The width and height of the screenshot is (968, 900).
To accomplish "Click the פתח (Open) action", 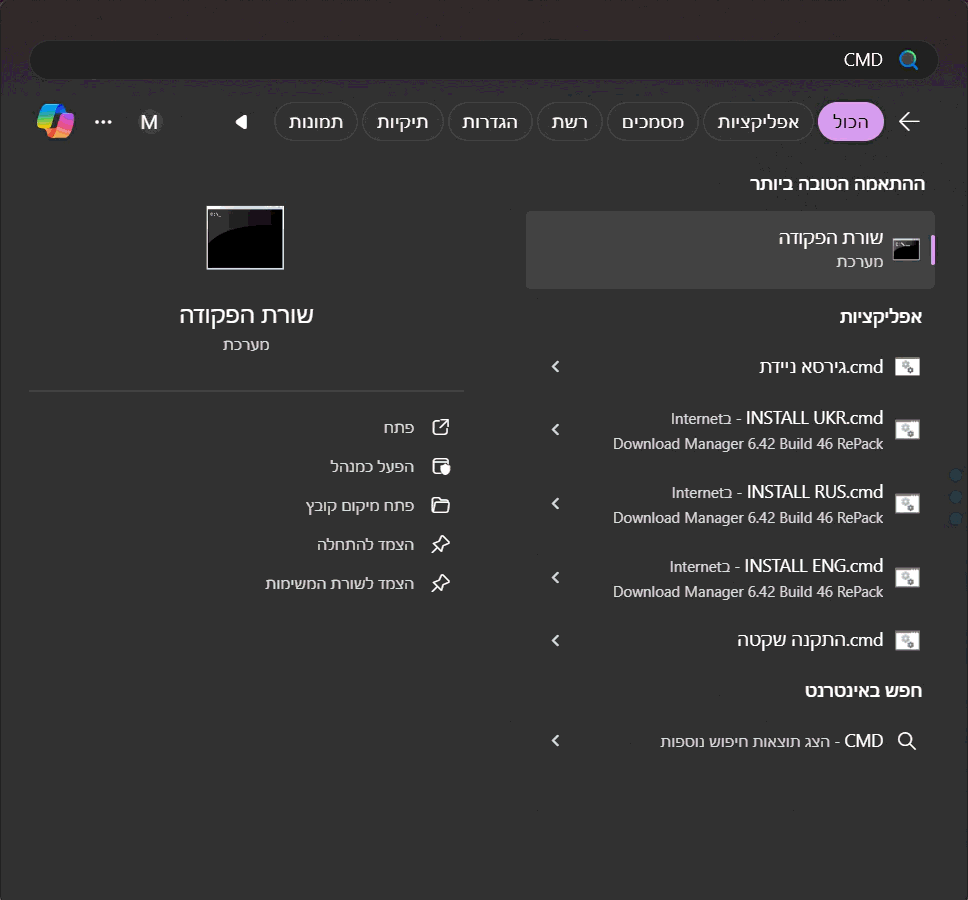I will click(400, 427).
